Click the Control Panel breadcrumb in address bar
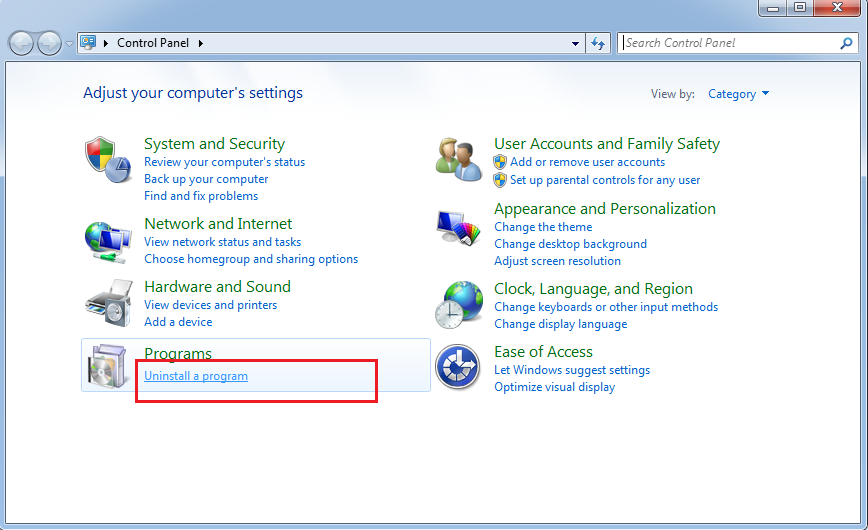 154,43
